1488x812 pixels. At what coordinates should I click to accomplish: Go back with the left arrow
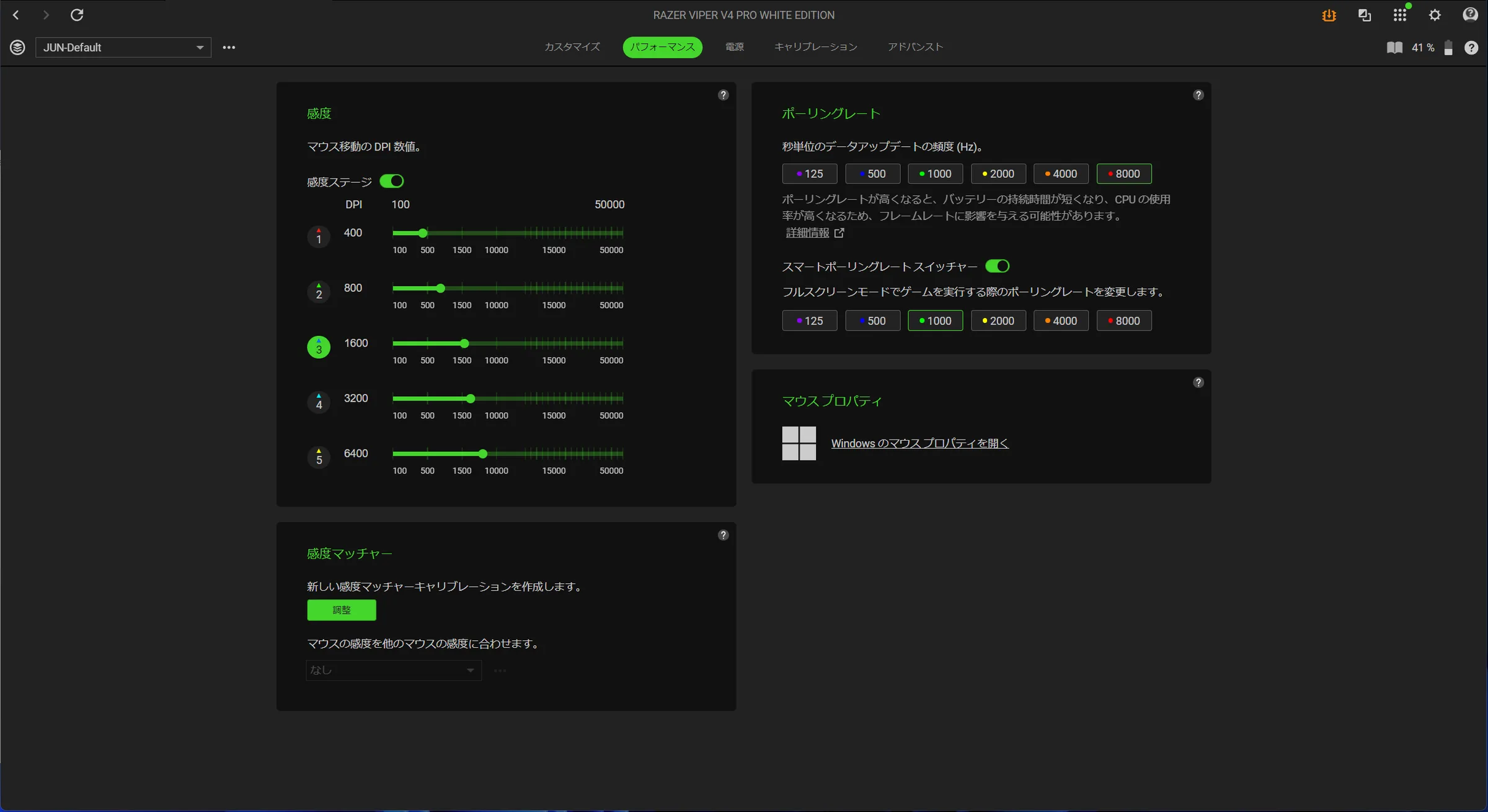(x=16, y=15)
